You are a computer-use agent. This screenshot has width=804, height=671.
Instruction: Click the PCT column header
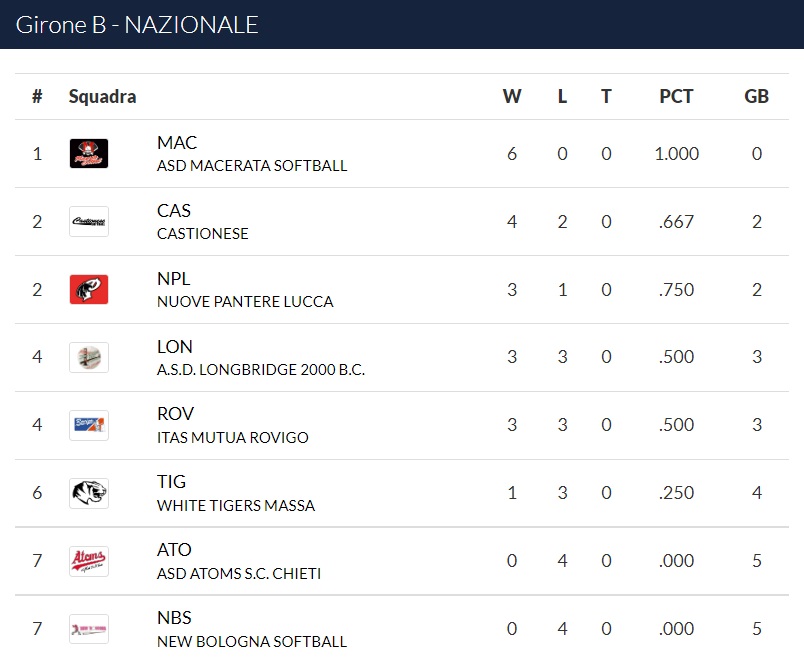pyautogui.click(x=676, y=96)
